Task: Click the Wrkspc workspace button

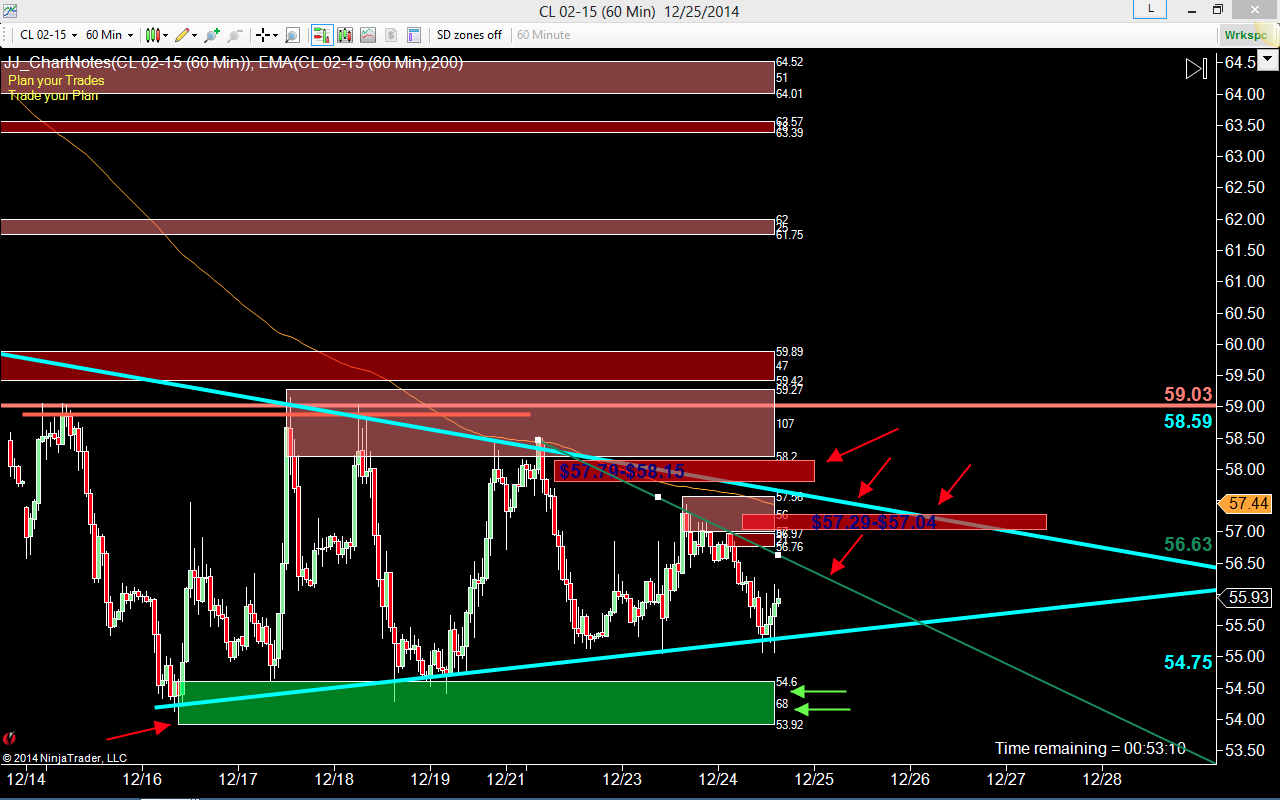Action: (x=1246, y=35)
